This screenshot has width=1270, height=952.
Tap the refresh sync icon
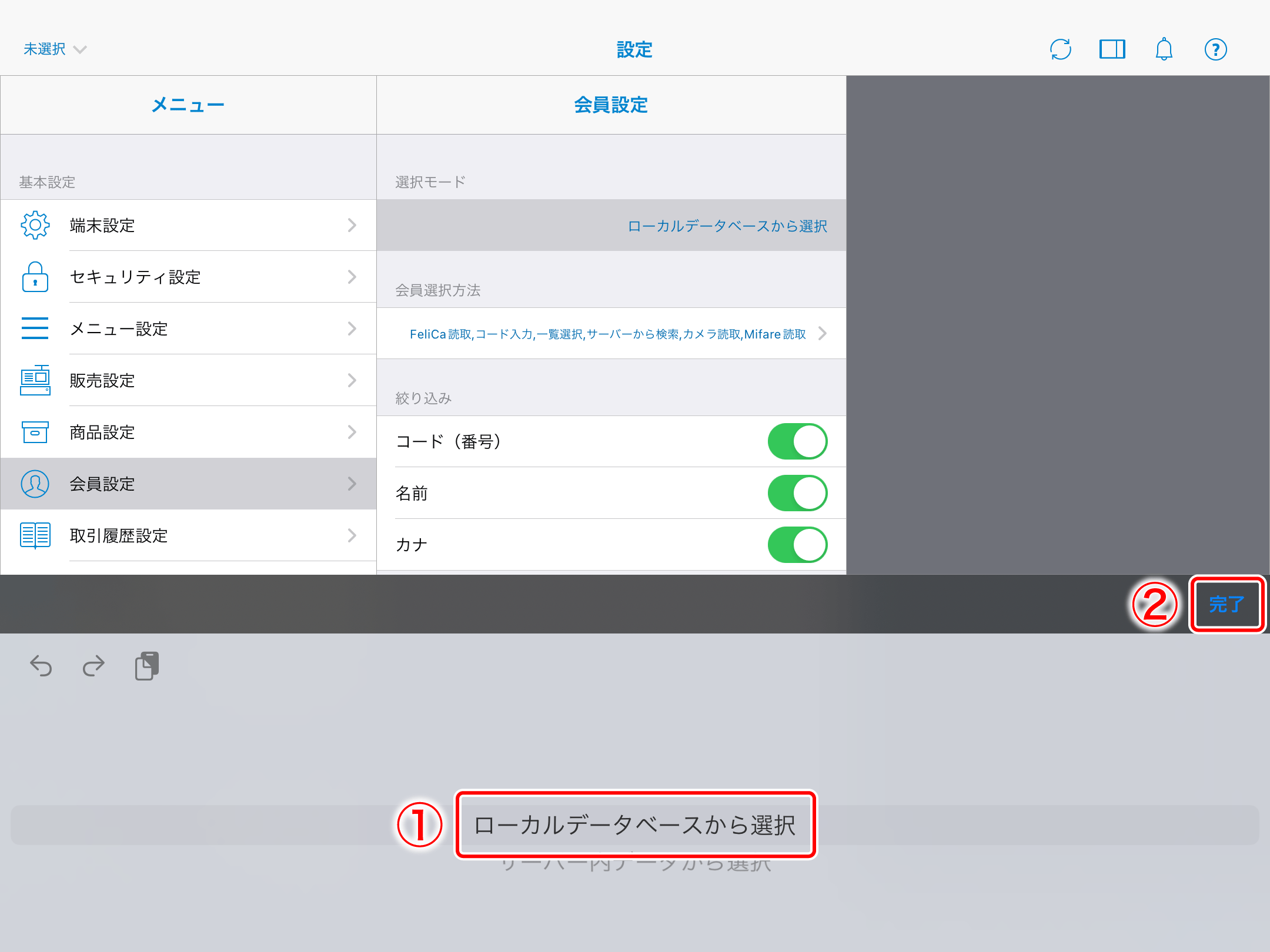(1061, 49)
